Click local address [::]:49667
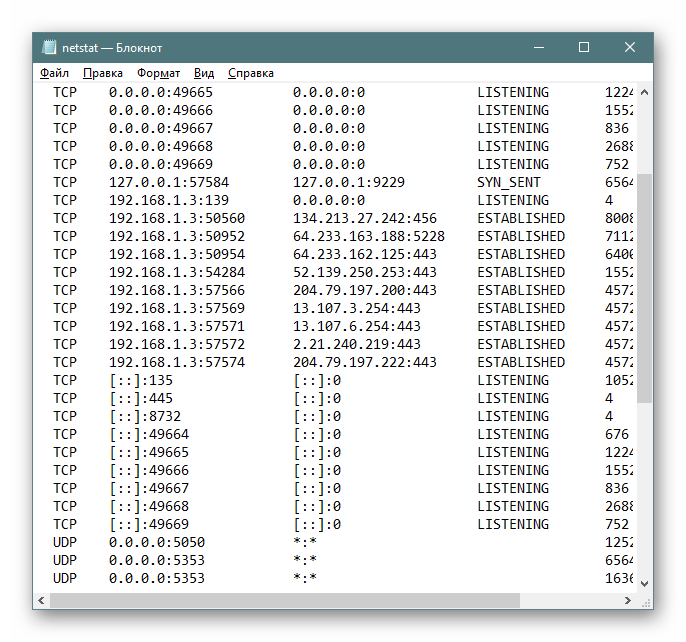The width and height of the screenshot is (686, 642). (149, 488)
